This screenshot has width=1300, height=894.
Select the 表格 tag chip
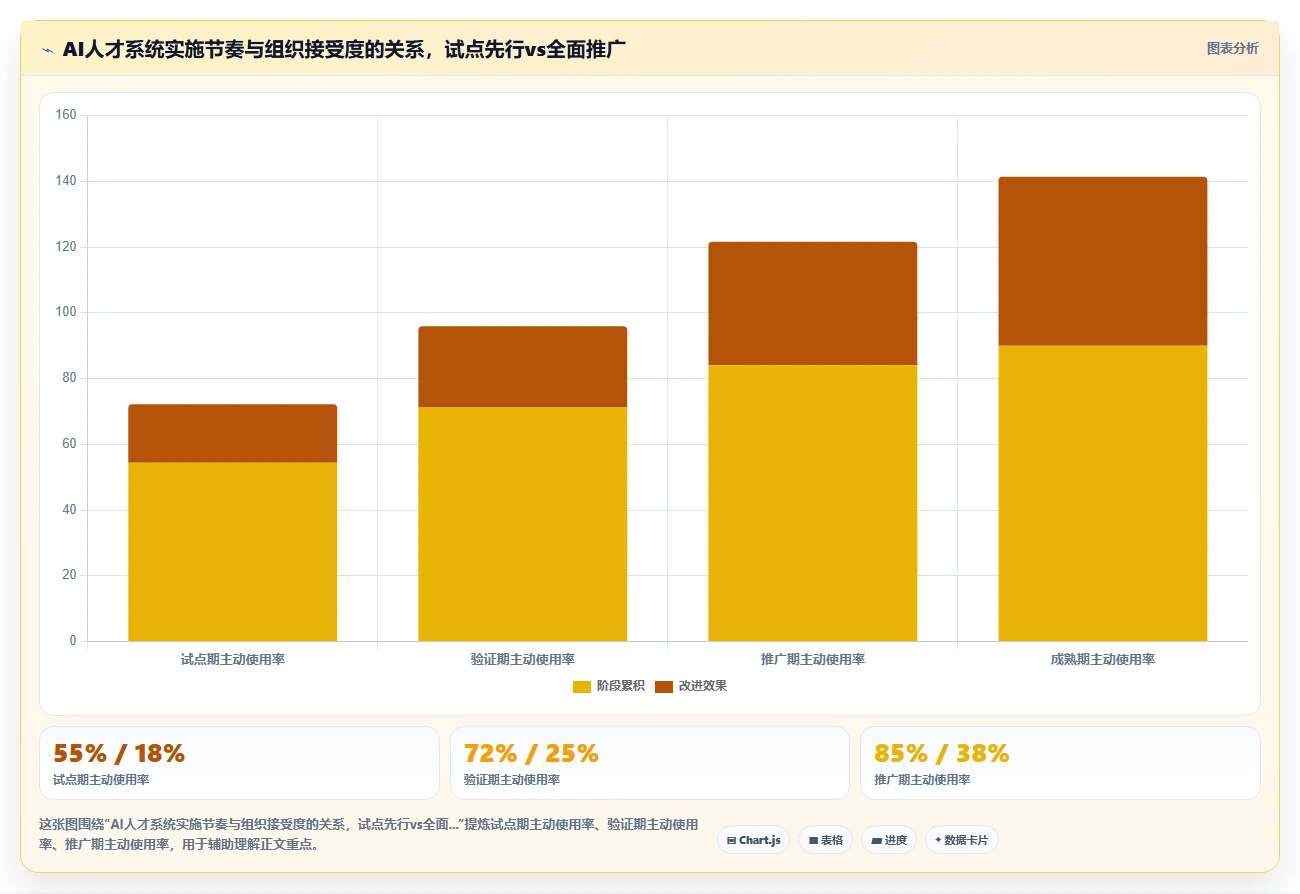click(x=826, y=840)
